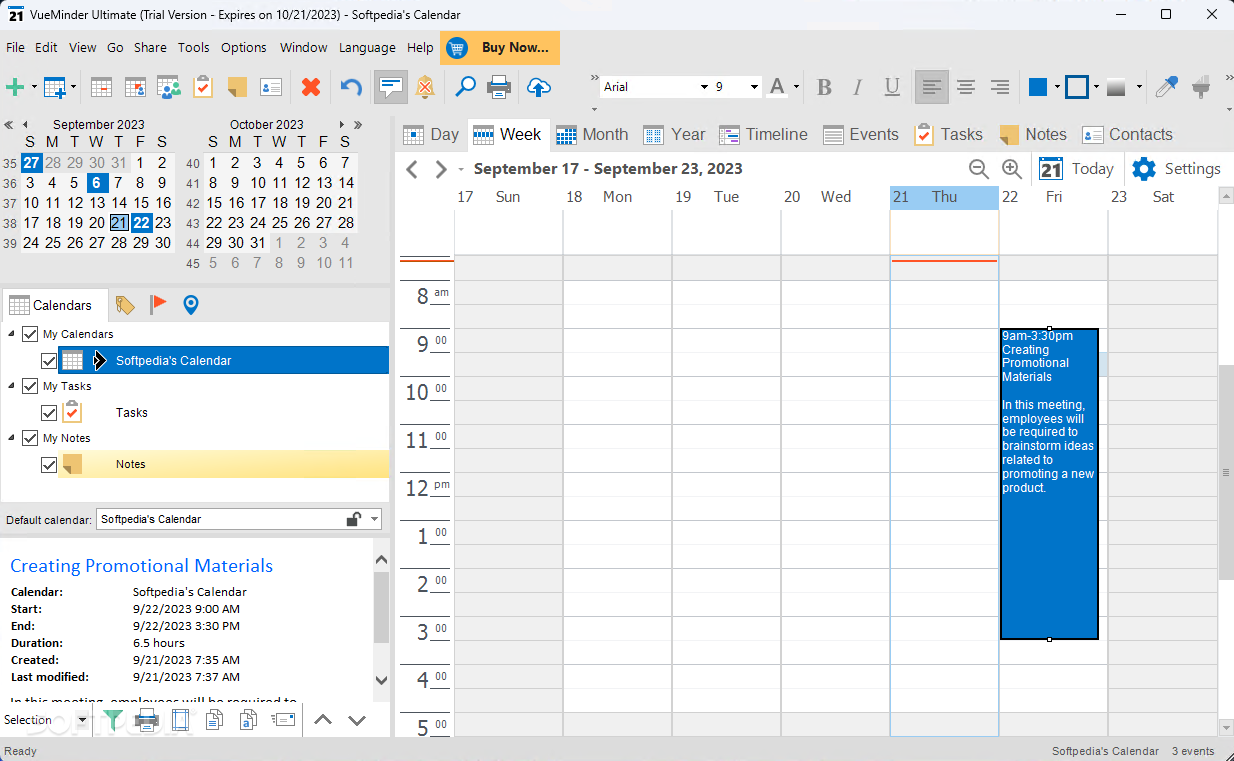
Task: Open the Options menu
Action: point(244,47)
